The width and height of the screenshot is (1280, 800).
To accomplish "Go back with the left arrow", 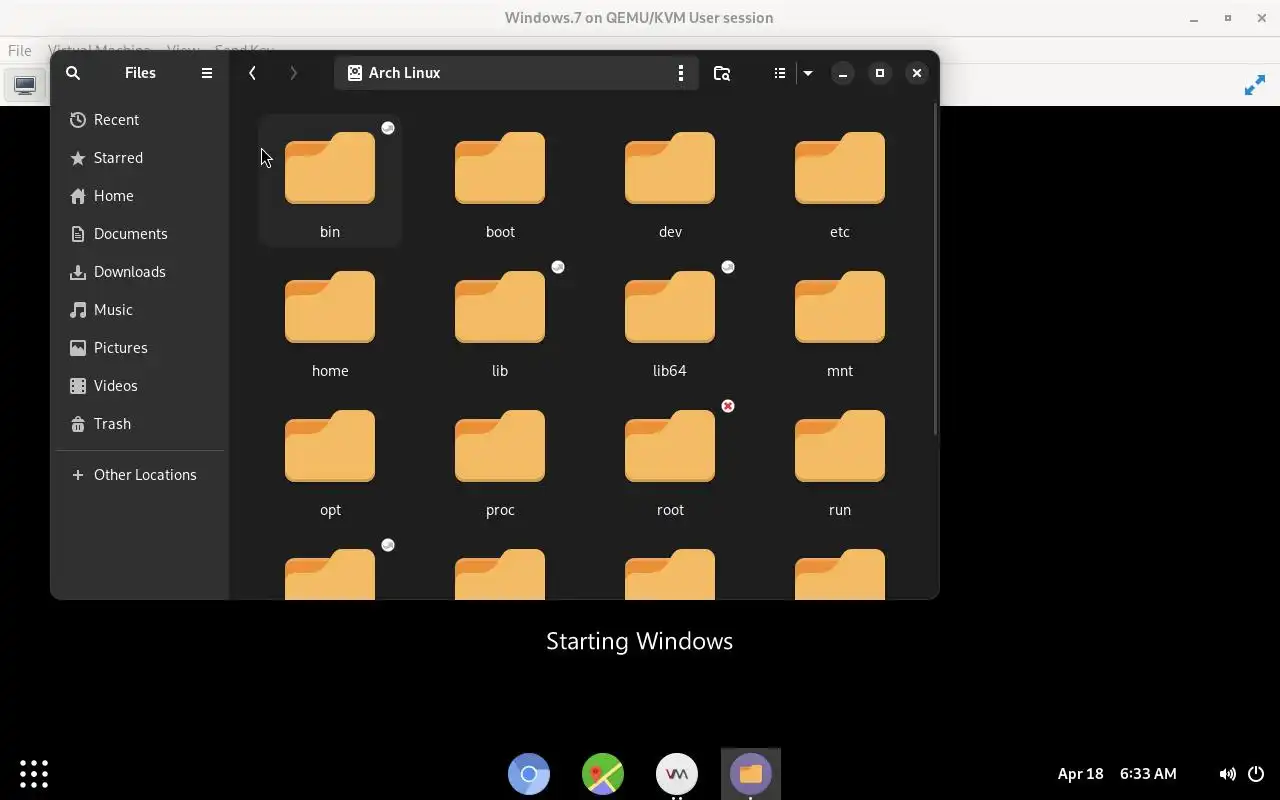I will 253,73.
